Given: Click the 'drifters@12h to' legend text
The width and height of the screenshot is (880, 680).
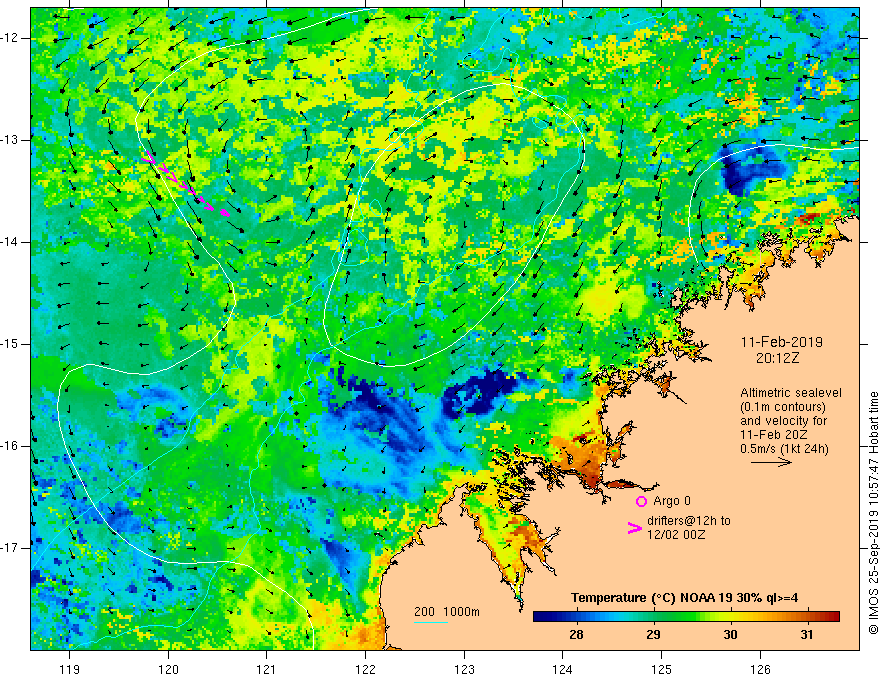Looking at the screenshot, I should [x=689, y=521].
